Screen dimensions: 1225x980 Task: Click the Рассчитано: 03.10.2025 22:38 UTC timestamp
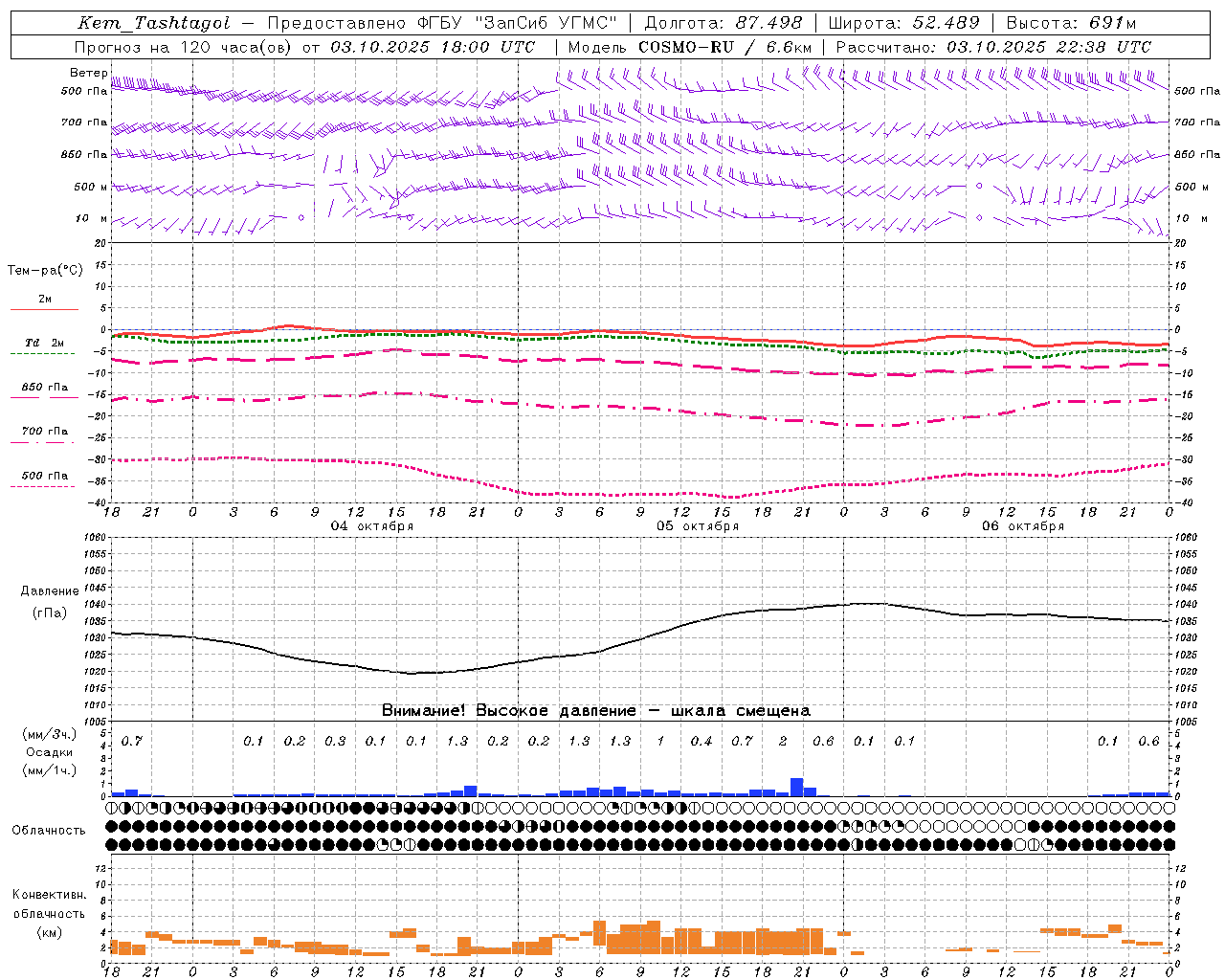coord(993,47)
